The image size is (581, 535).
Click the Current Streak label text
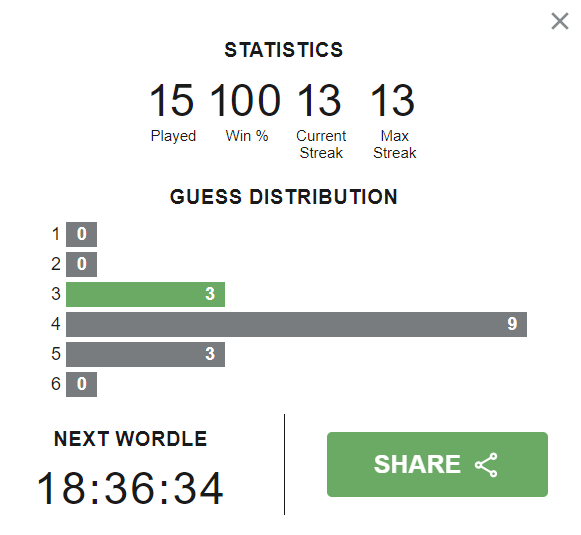pos(321,144)
